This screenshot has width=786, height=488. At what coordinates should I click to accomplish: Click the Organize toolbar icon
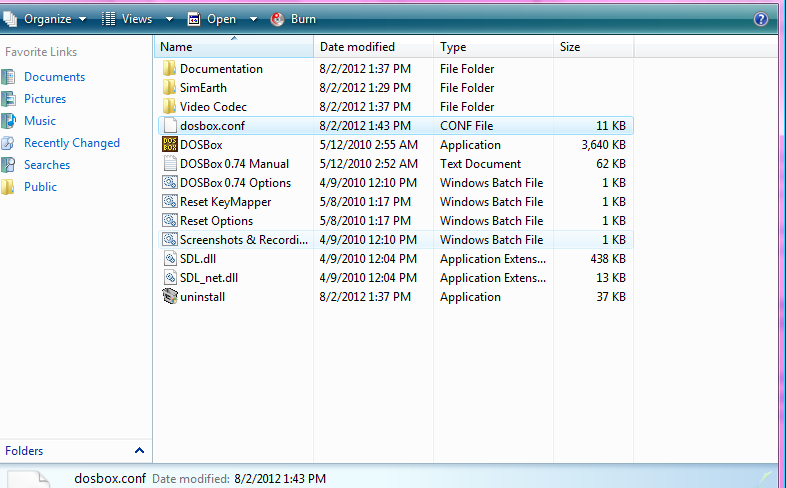(10, 19)
